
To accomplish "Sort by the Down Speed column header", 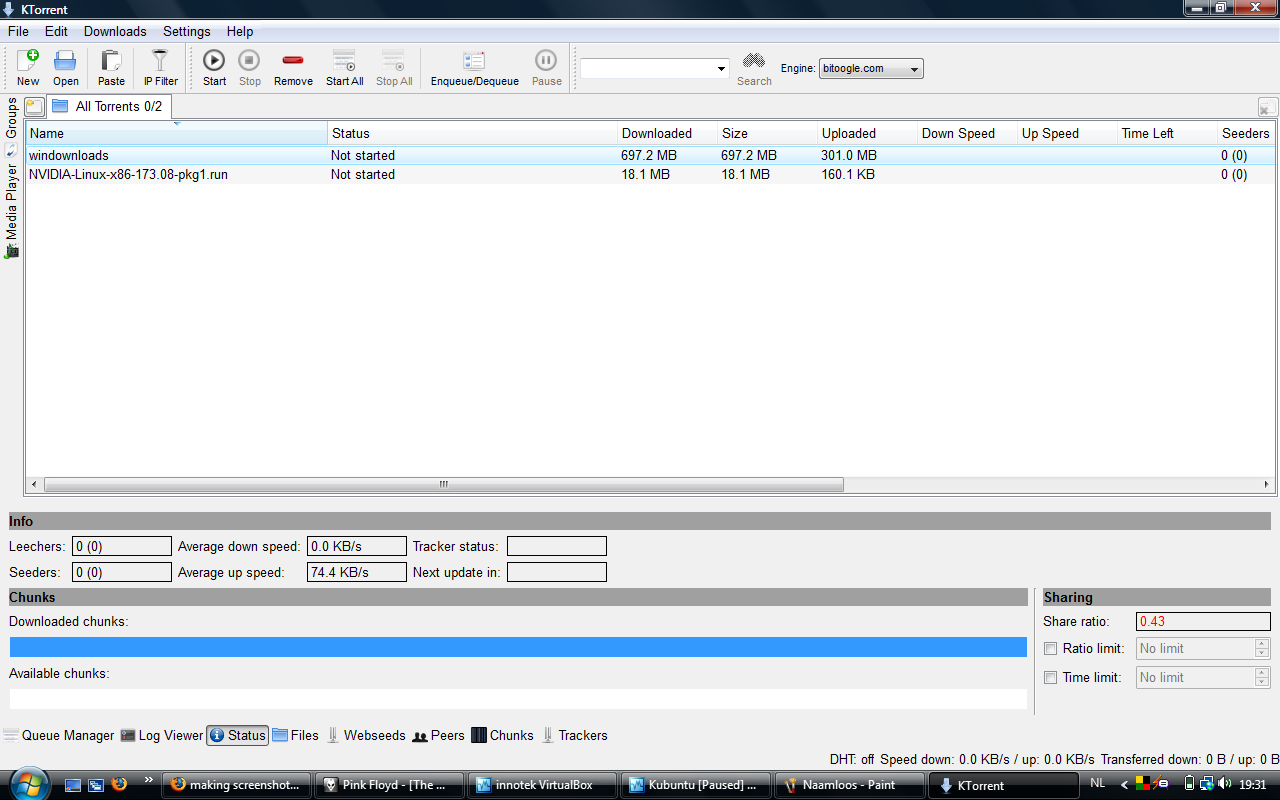I will click(x=967, y=133).
